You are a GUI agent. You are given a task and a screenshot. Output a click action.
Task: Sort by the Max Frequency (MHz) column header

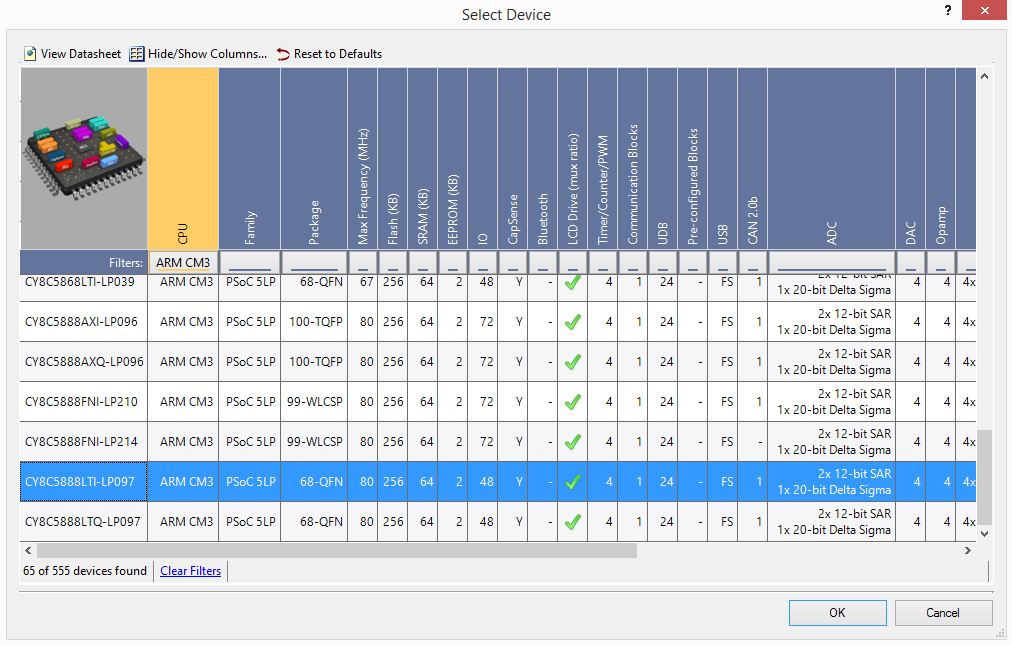(x=364, y=160)
